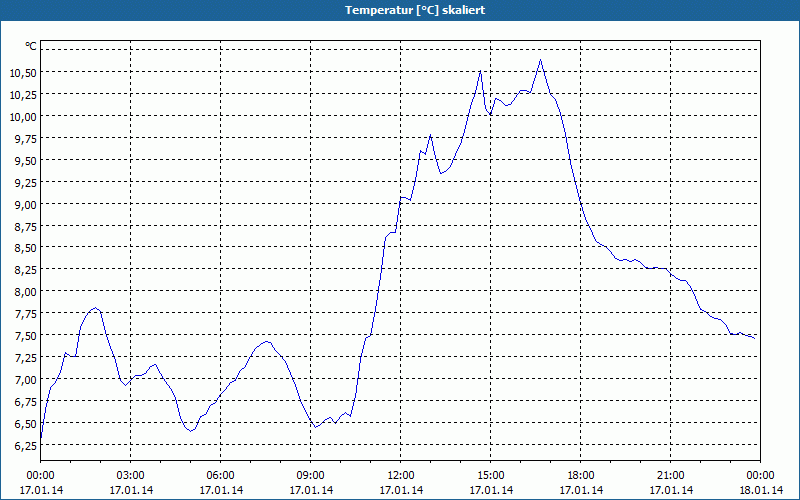Image resolution: width=800 pixels, height=500 pixels.
Task: Click the 9,75 y-axis value
Action: 25,139
